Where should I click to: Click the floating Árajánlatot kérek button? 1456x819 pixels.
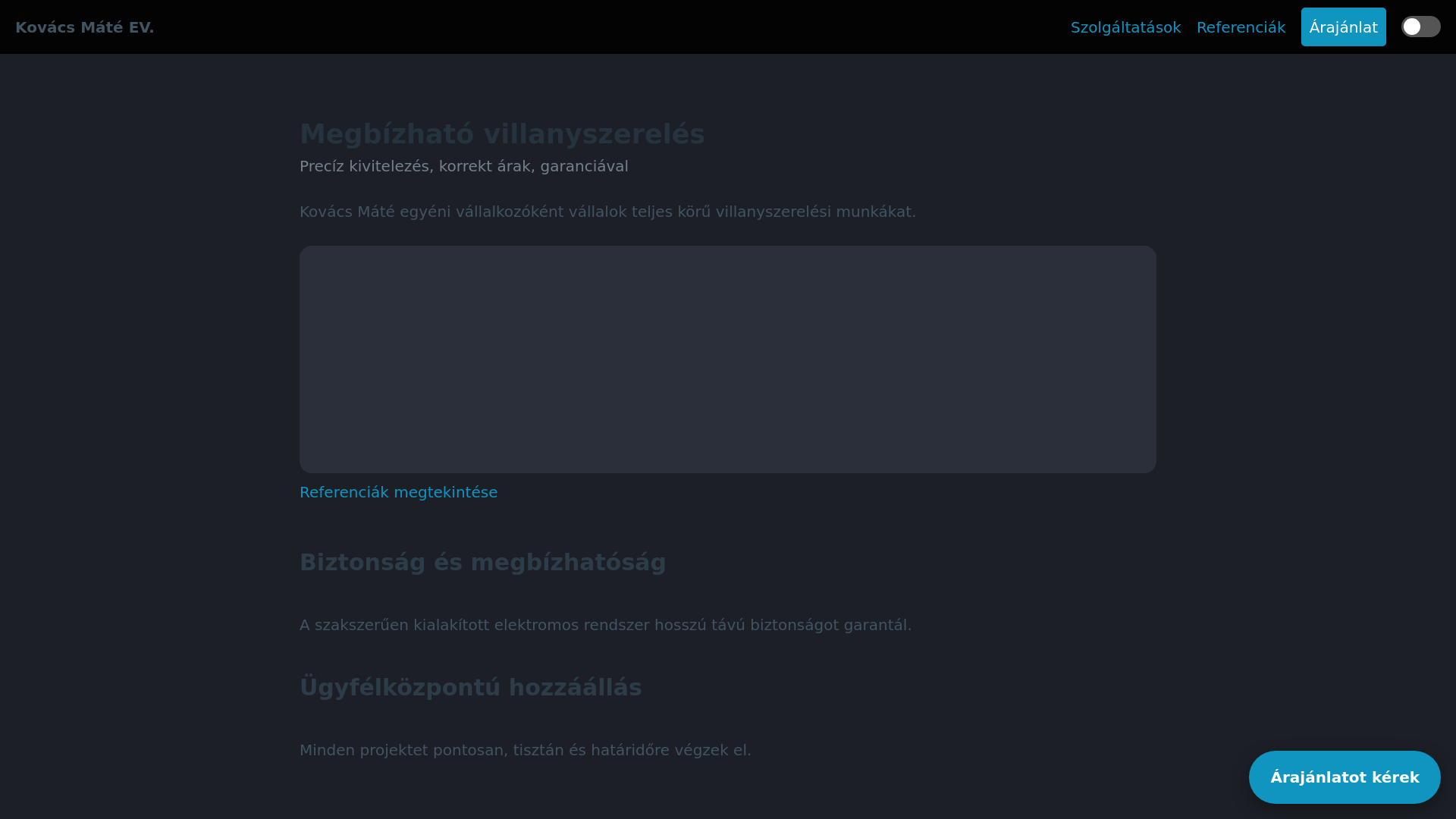coord(1345,777)
